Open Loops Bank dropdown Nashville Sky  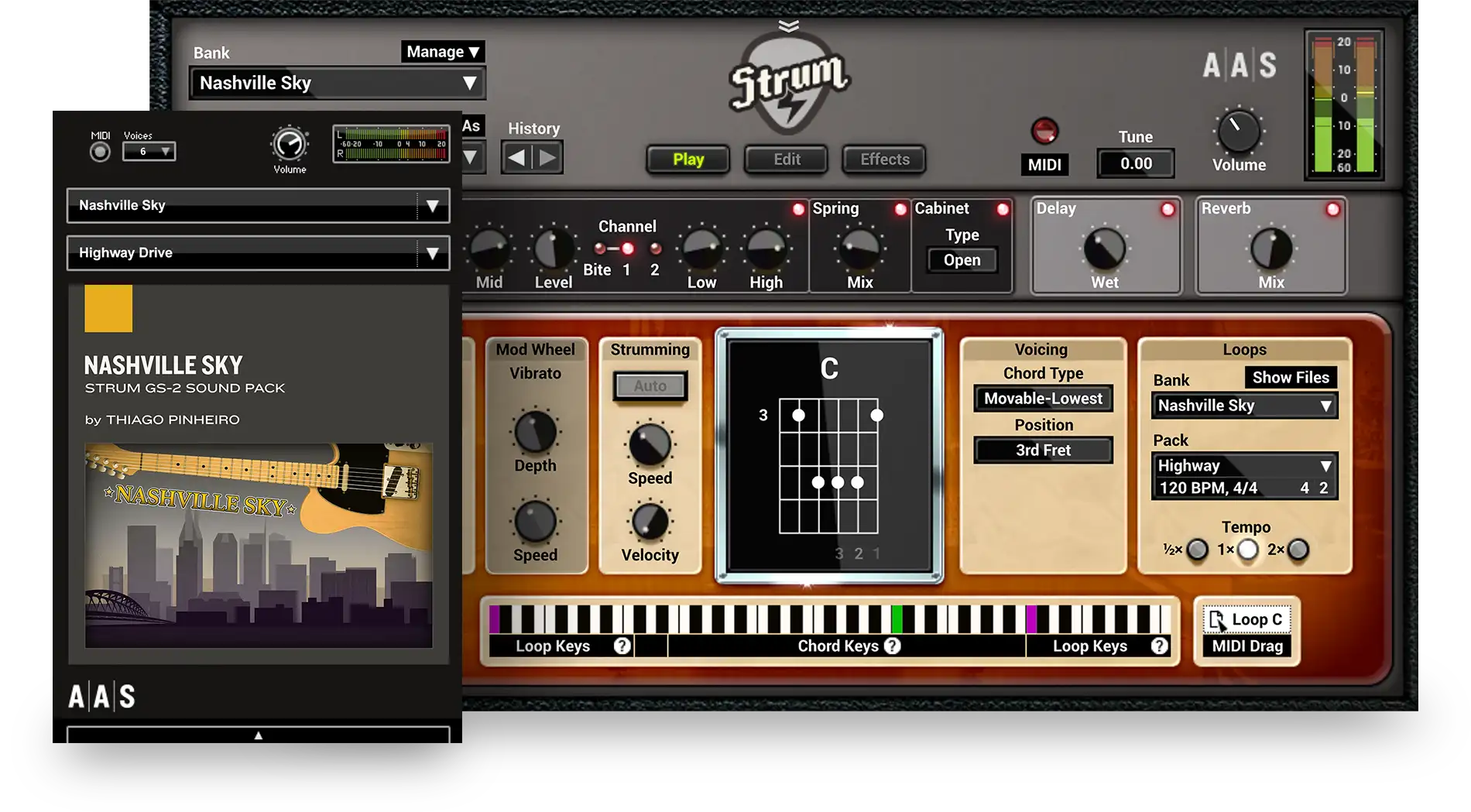point(1244,406)
